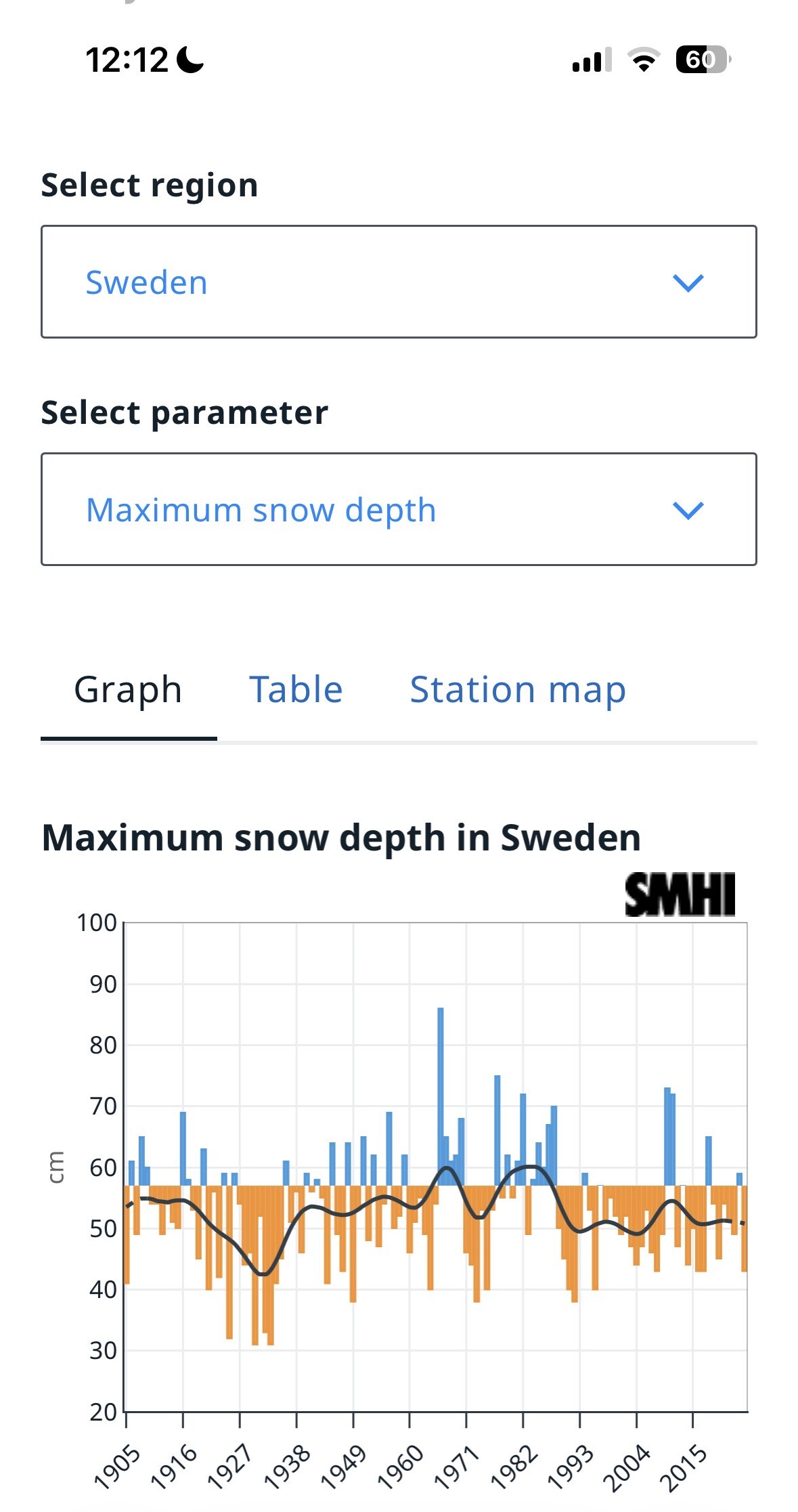Switch to the Station map tab
798x1512 pixels.
click(518, 690)
